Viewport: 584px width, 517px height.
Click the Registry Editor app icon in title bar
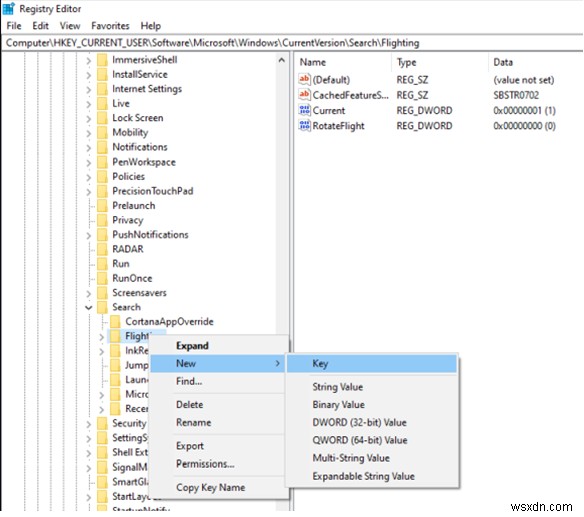[x=9, y=8]
